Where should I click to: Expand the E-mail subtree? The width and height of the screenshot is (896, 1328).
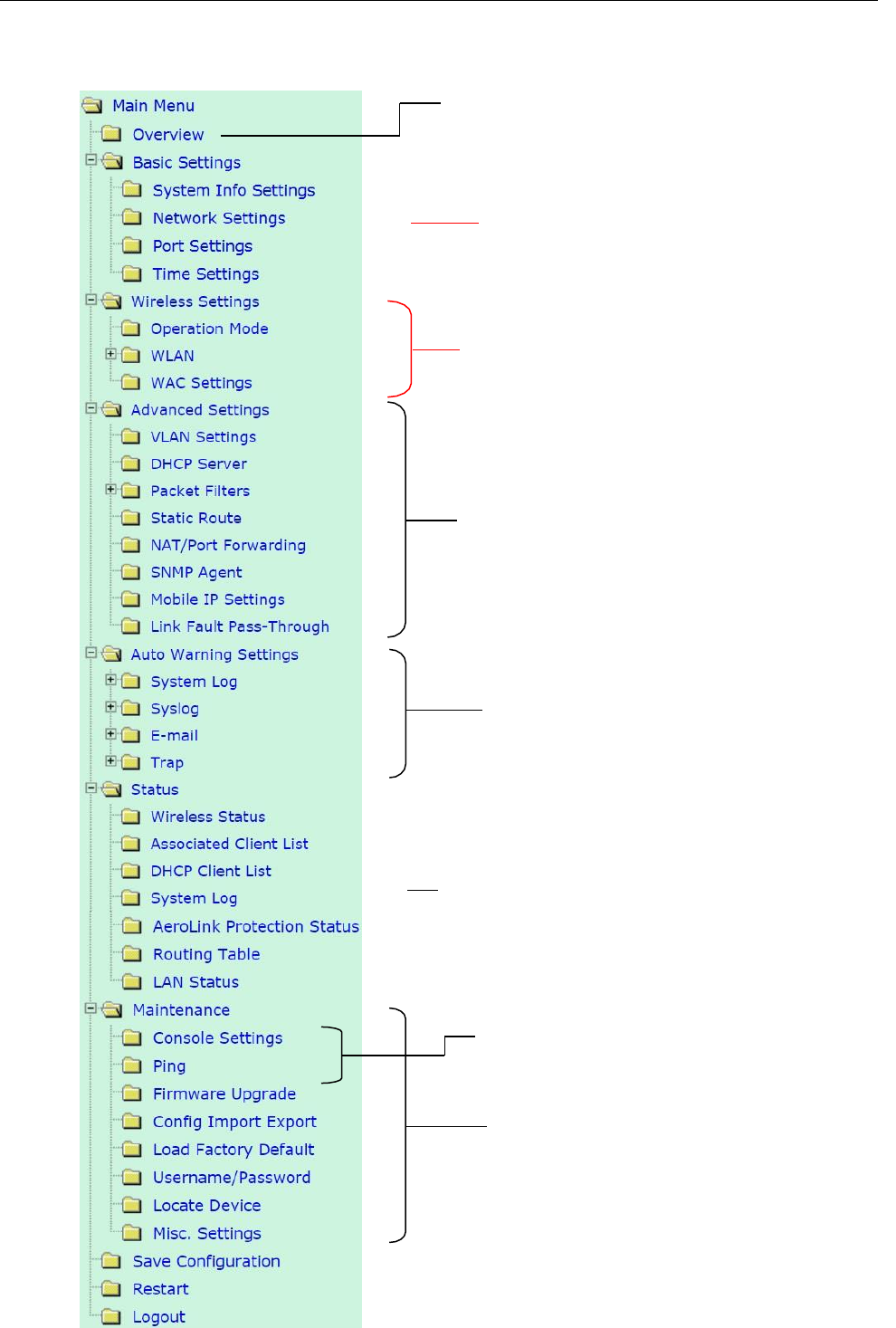110,734
